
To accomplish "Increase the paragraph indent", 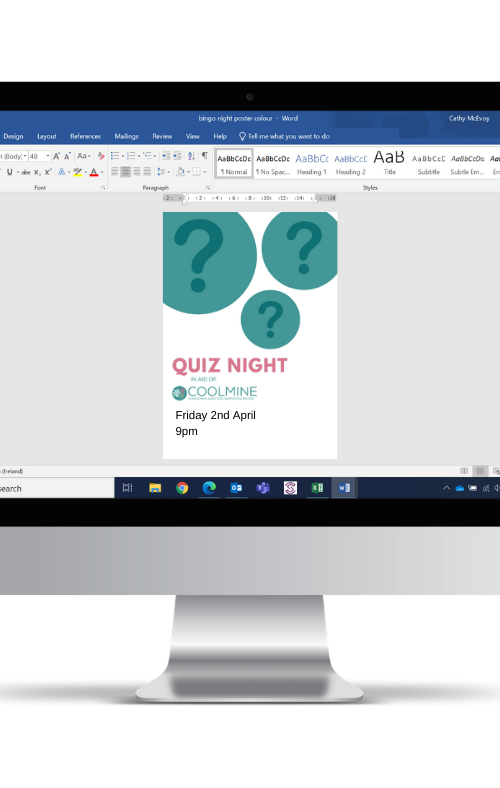I will point(177,156).
